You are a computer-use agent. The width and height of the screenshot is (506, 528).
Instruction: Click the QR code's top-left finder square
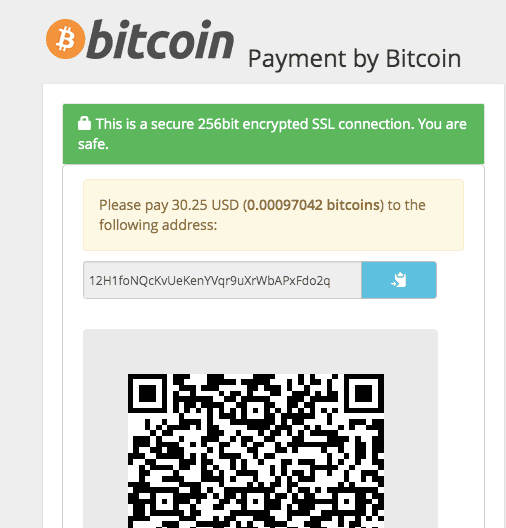click(147, 393)
